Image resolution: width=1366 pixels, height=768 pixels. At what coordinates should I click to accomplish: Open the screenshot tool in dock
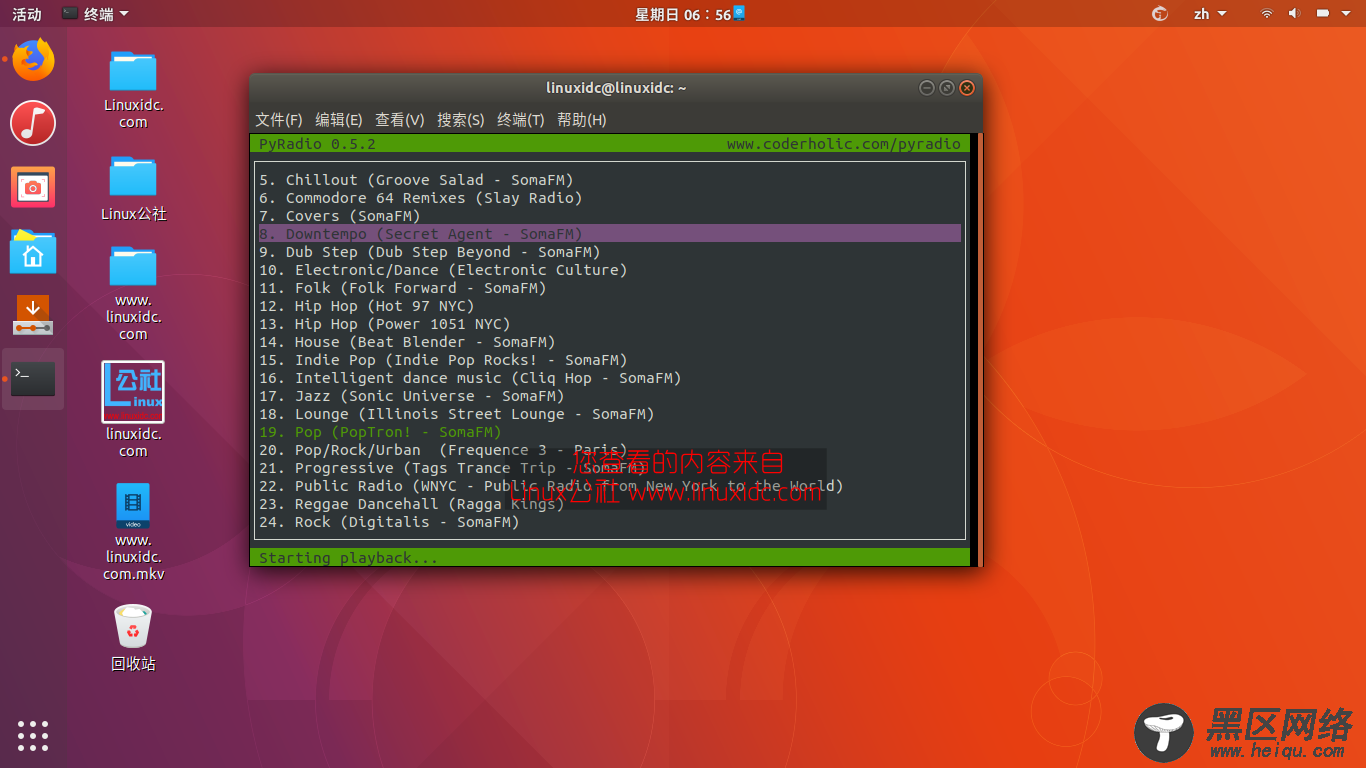(x=33, y=187)
